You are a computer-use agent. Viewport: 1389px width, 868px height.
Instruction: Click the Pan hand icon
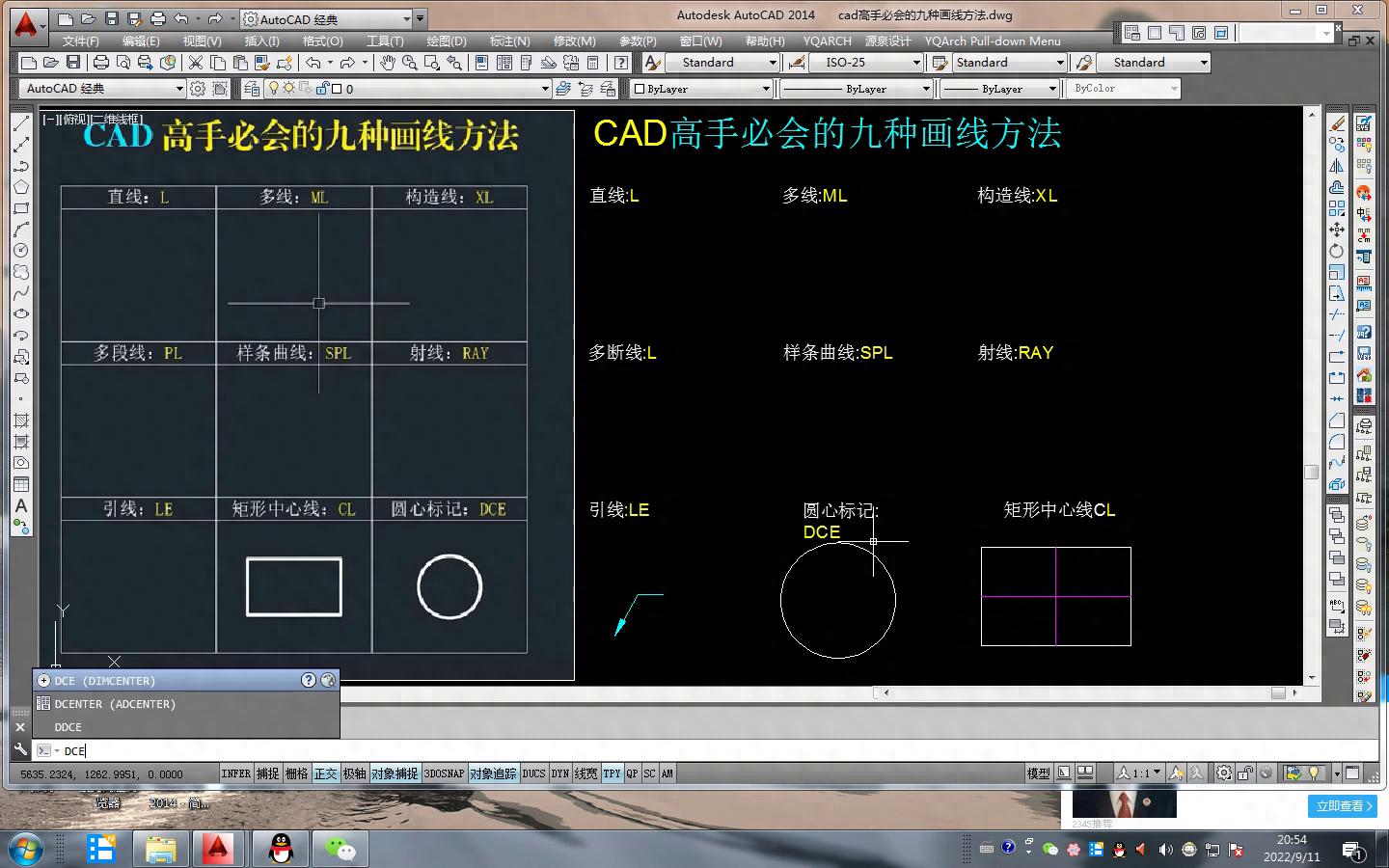(387, 63)
